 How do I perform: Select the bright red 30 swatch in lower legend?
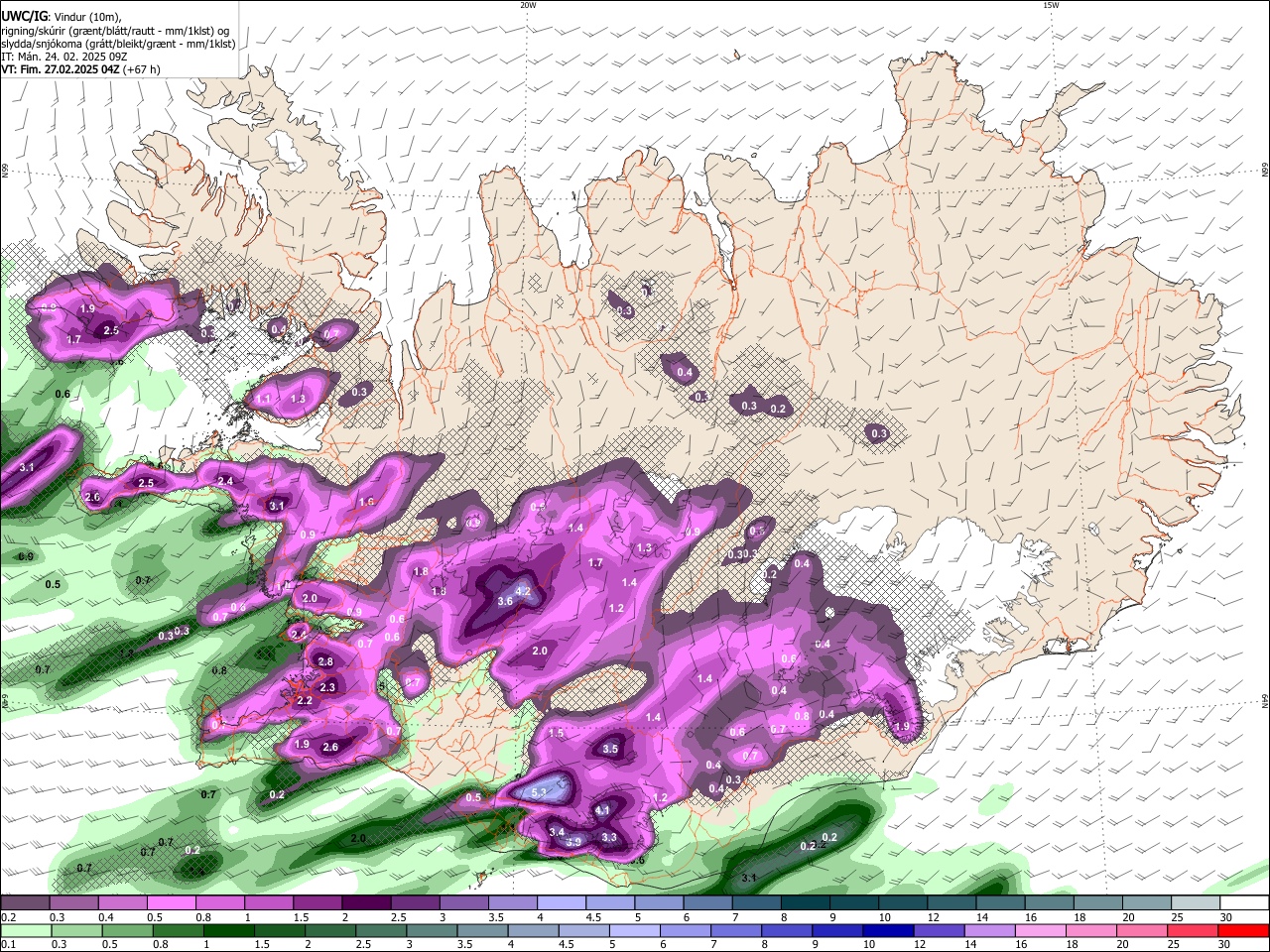point(1244,930)
